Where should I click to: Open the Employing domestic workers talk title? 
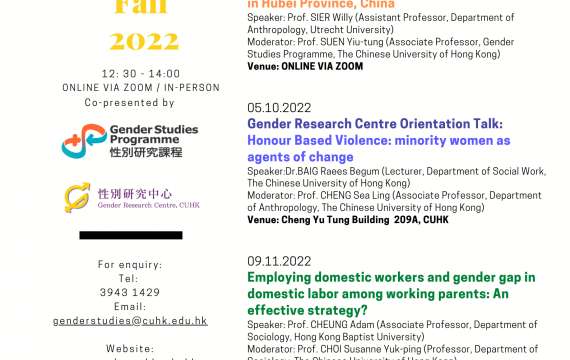tap(391, 294)
